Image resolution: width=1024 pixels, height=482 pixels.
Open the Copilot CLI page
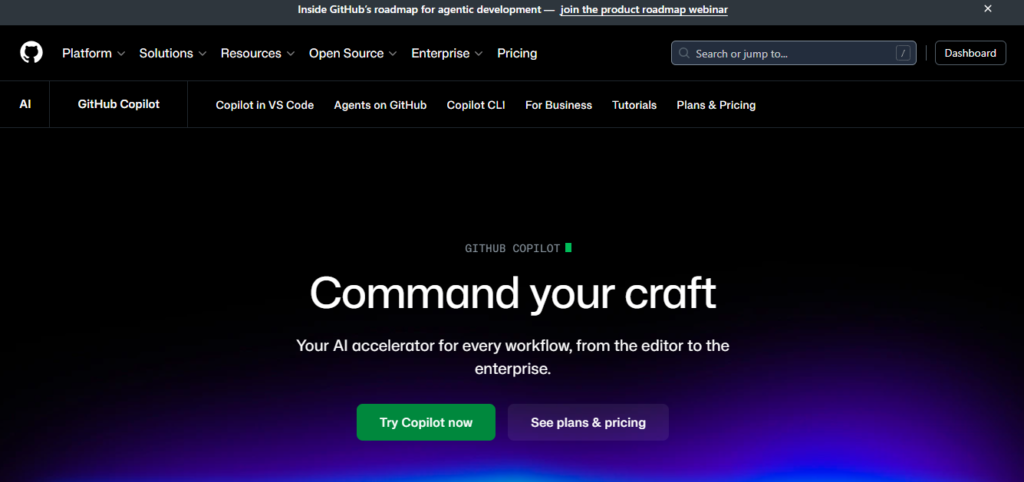click(x=476, y=105)
